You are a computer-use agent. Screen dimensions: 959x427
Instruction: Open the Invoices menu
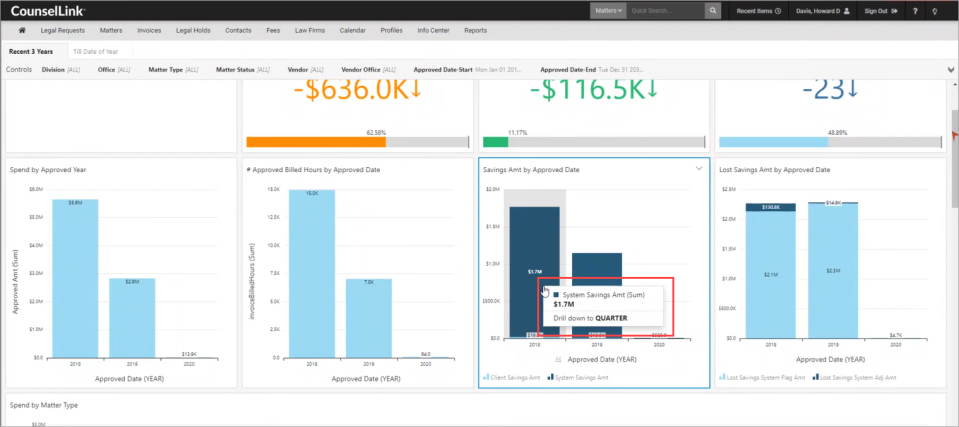click(x=149, y=30)
